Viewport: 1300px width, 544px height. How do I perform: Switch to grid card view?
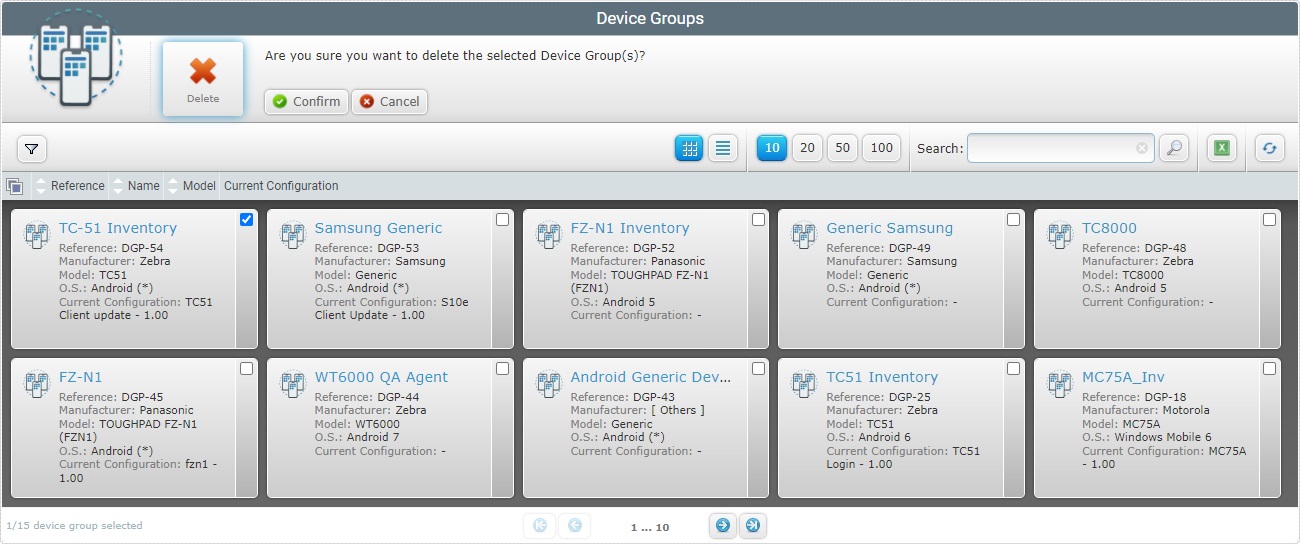689,148
